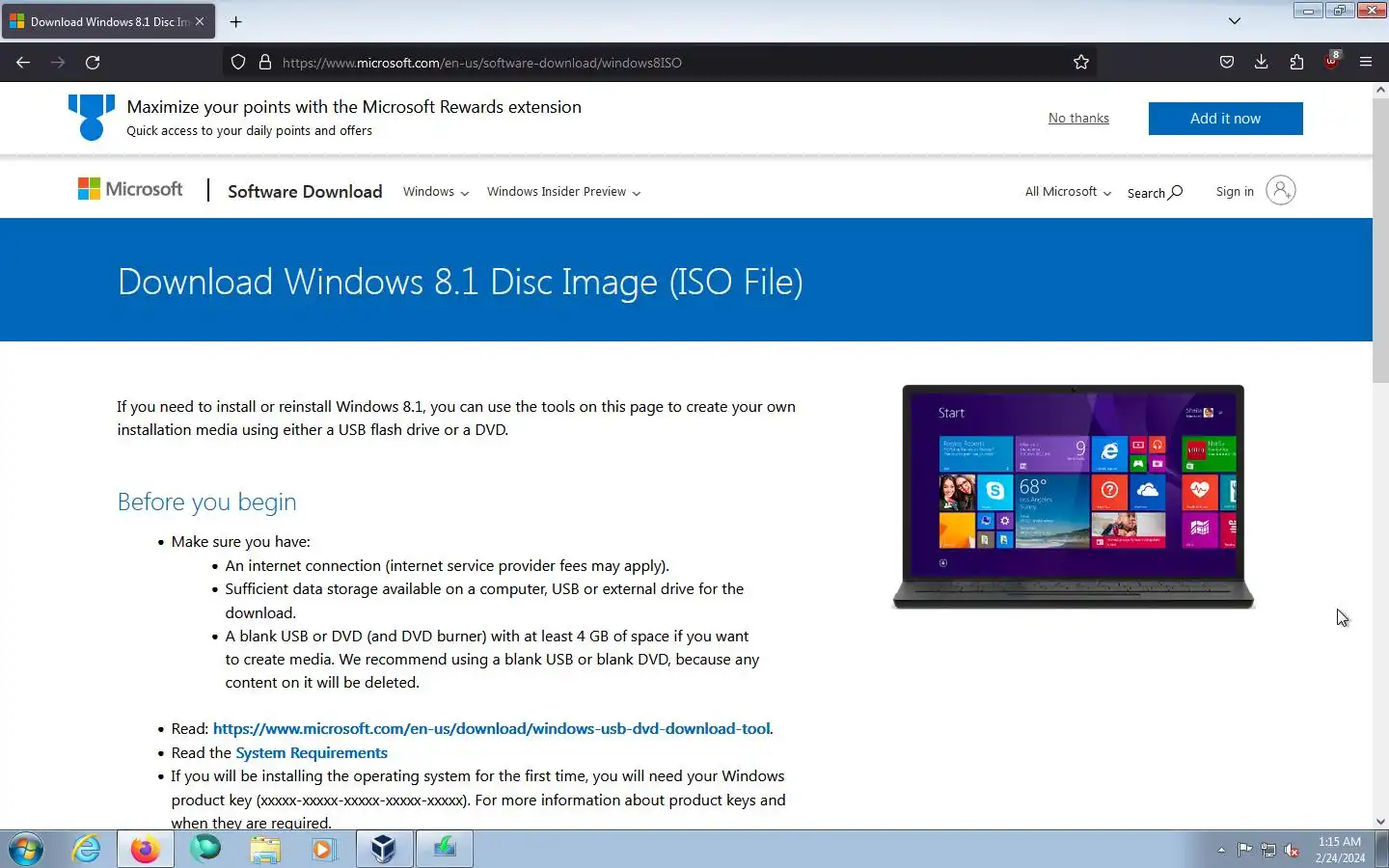Click the scrollbar down arrow
Image resolution: width=1389 pixels, height=868 pixels.
point(1380,822)
